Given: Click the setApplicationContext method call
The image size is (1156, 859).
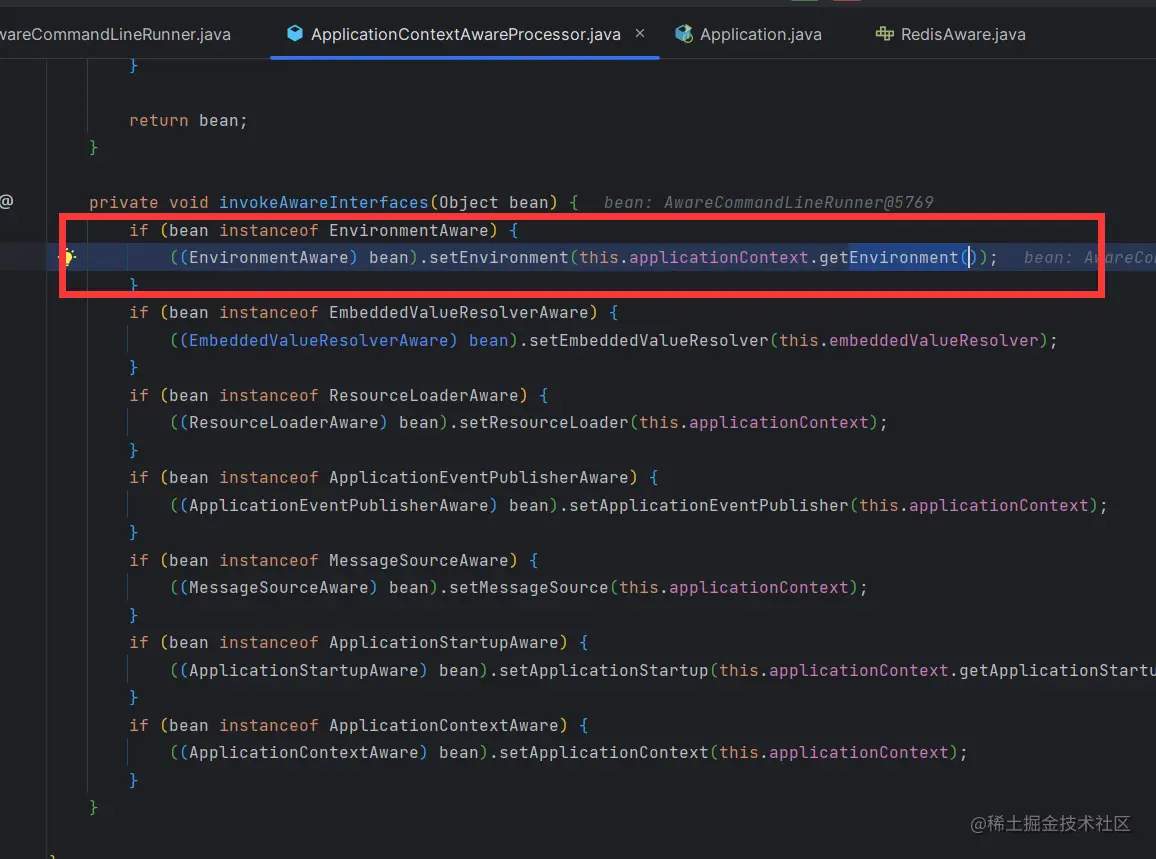Looking at the screenshot, I should pyautogui.click(x=604, y=753).
